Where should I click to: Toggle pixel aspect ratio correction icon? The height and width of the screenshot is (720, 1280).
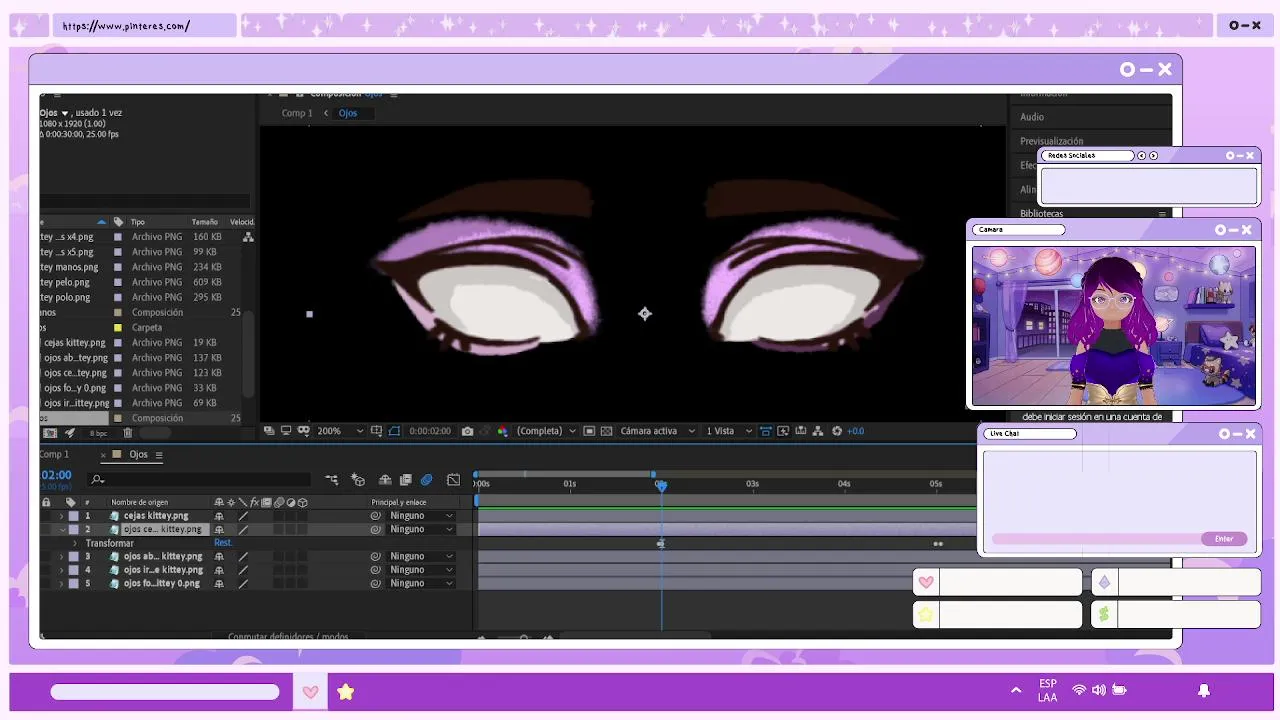point(766,431)
